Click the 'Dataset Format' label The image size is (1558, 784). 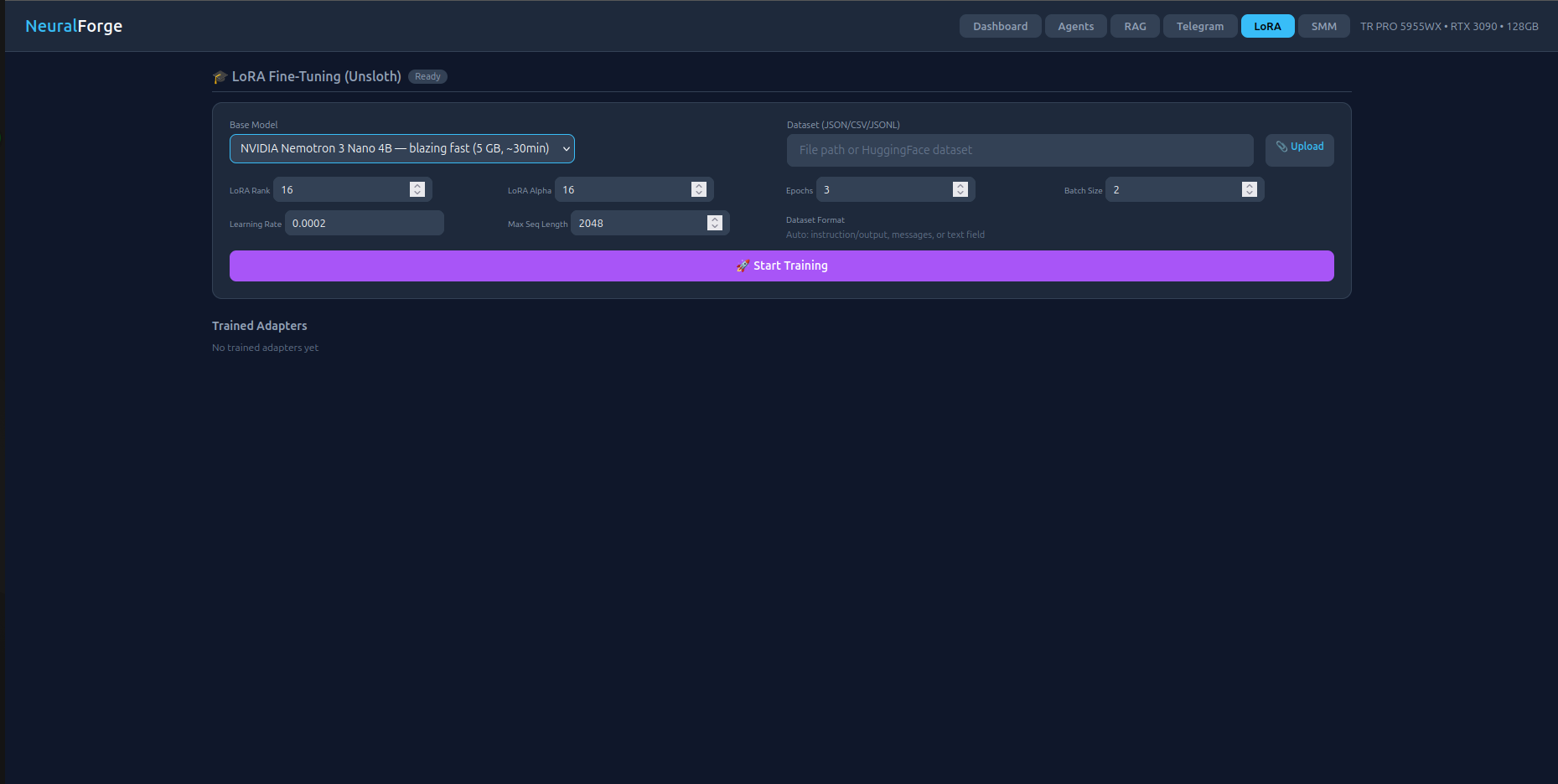point(815,220)
